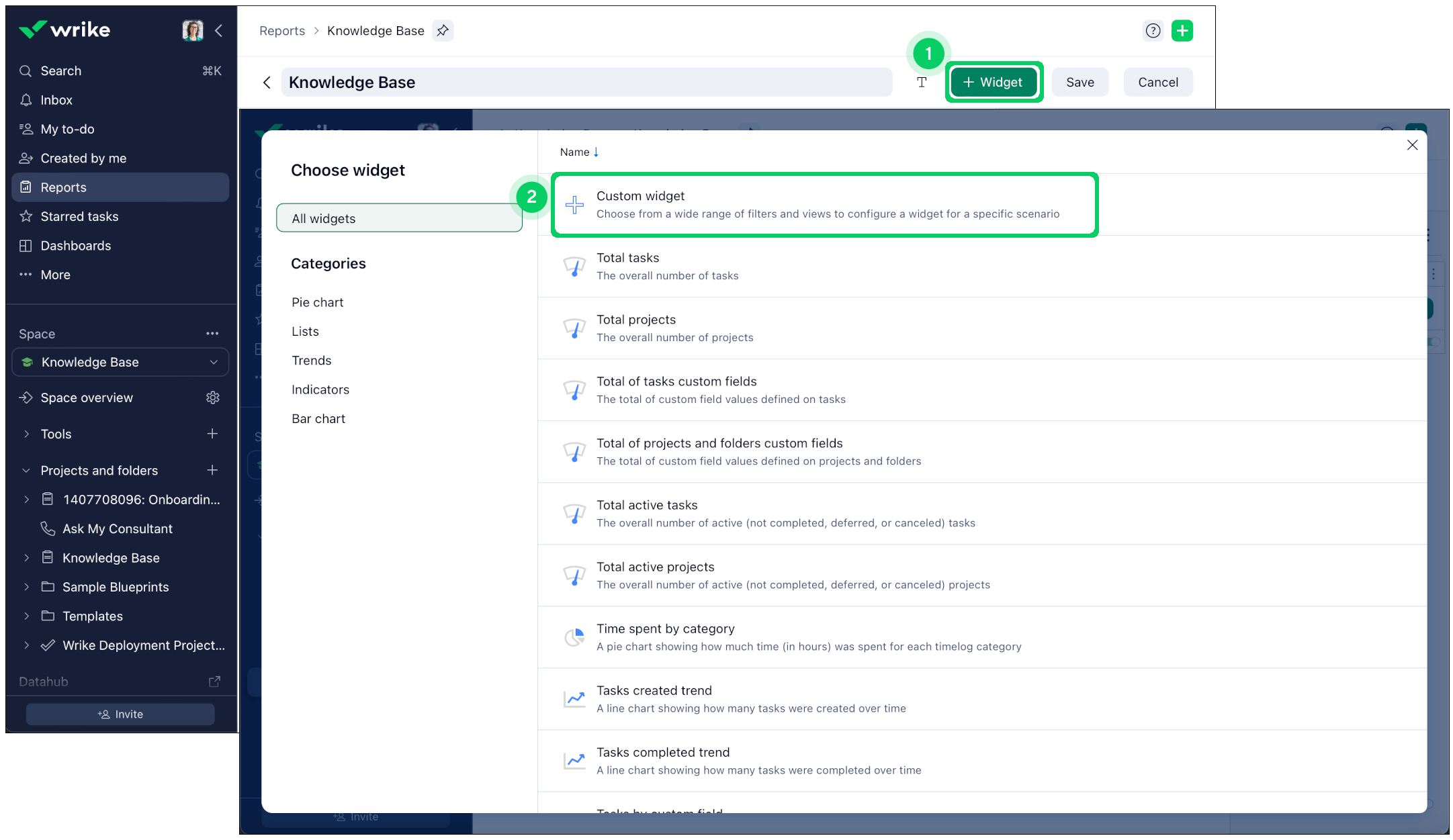Select the Time spent by category pie chart icon
Image resolution: width=1453 pixels, height=840 pixels.
575,637
